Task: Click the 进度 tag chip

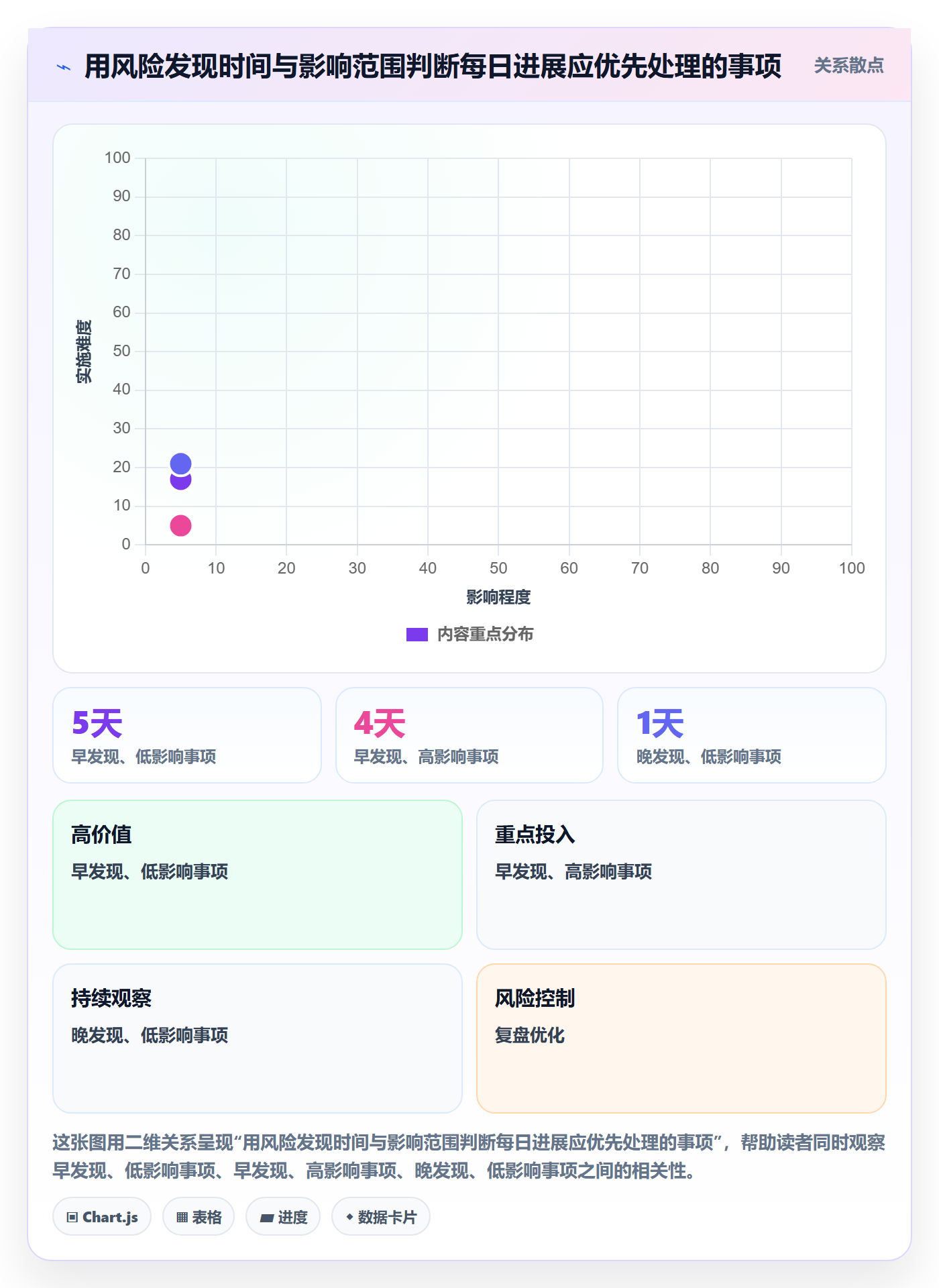Action: click(x=283, y=1217)
